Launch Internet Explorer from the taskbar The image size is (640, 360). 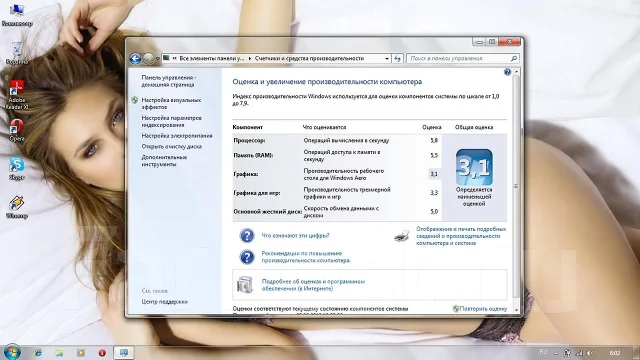click(x=38, y=353)
